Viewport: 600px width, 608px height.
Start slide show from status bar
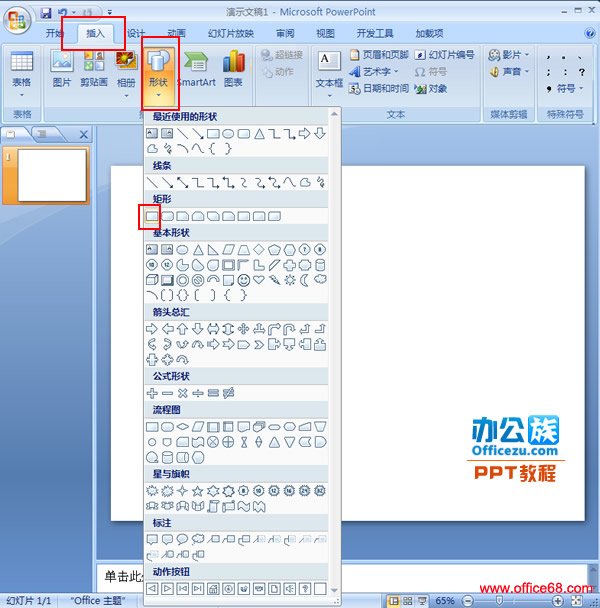(422, 601)
